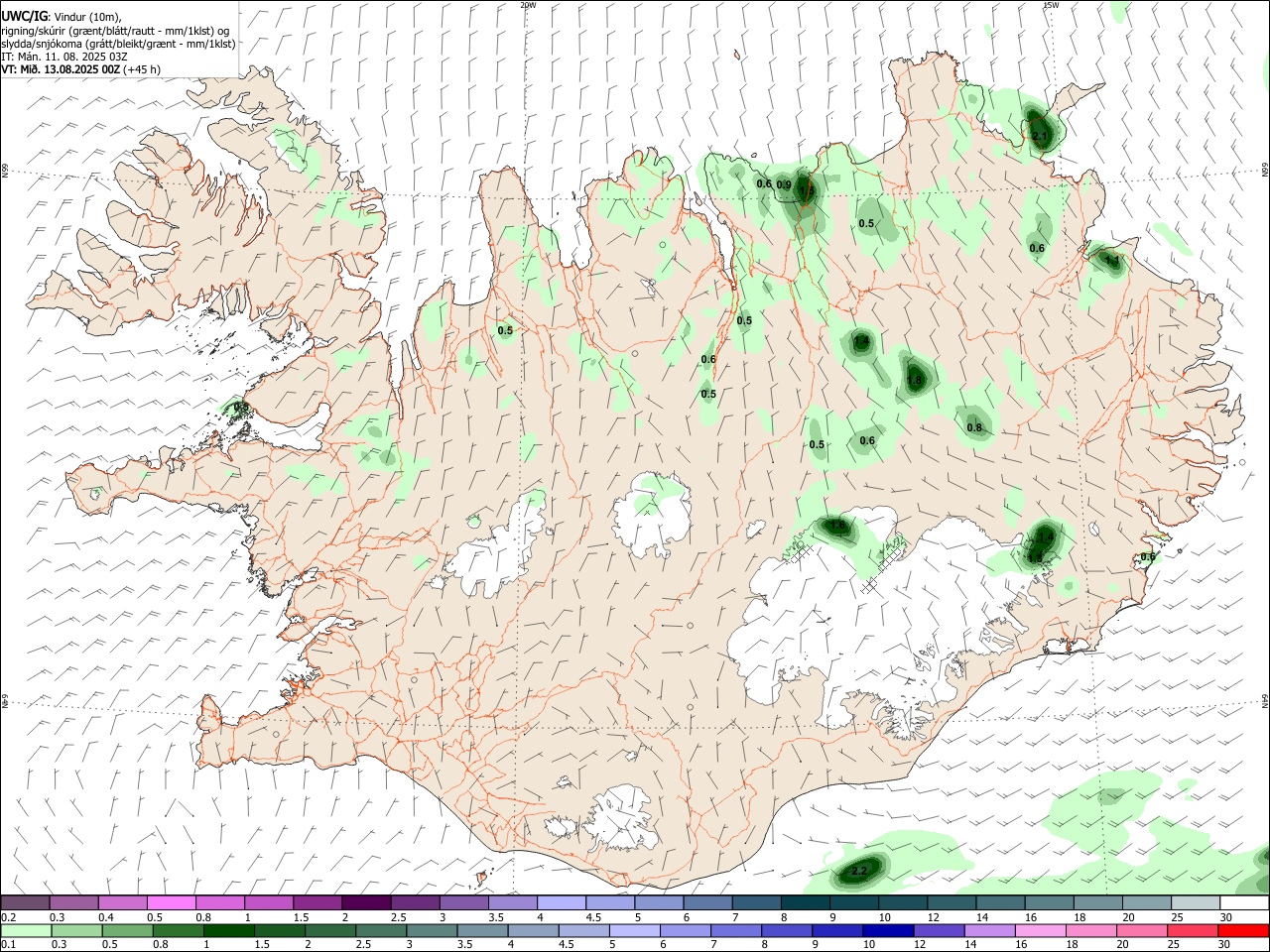This screenshot has width=1270, height=952.
Task: Click the 2.2 precipitation value offshore south
Action: coord(859,871)
